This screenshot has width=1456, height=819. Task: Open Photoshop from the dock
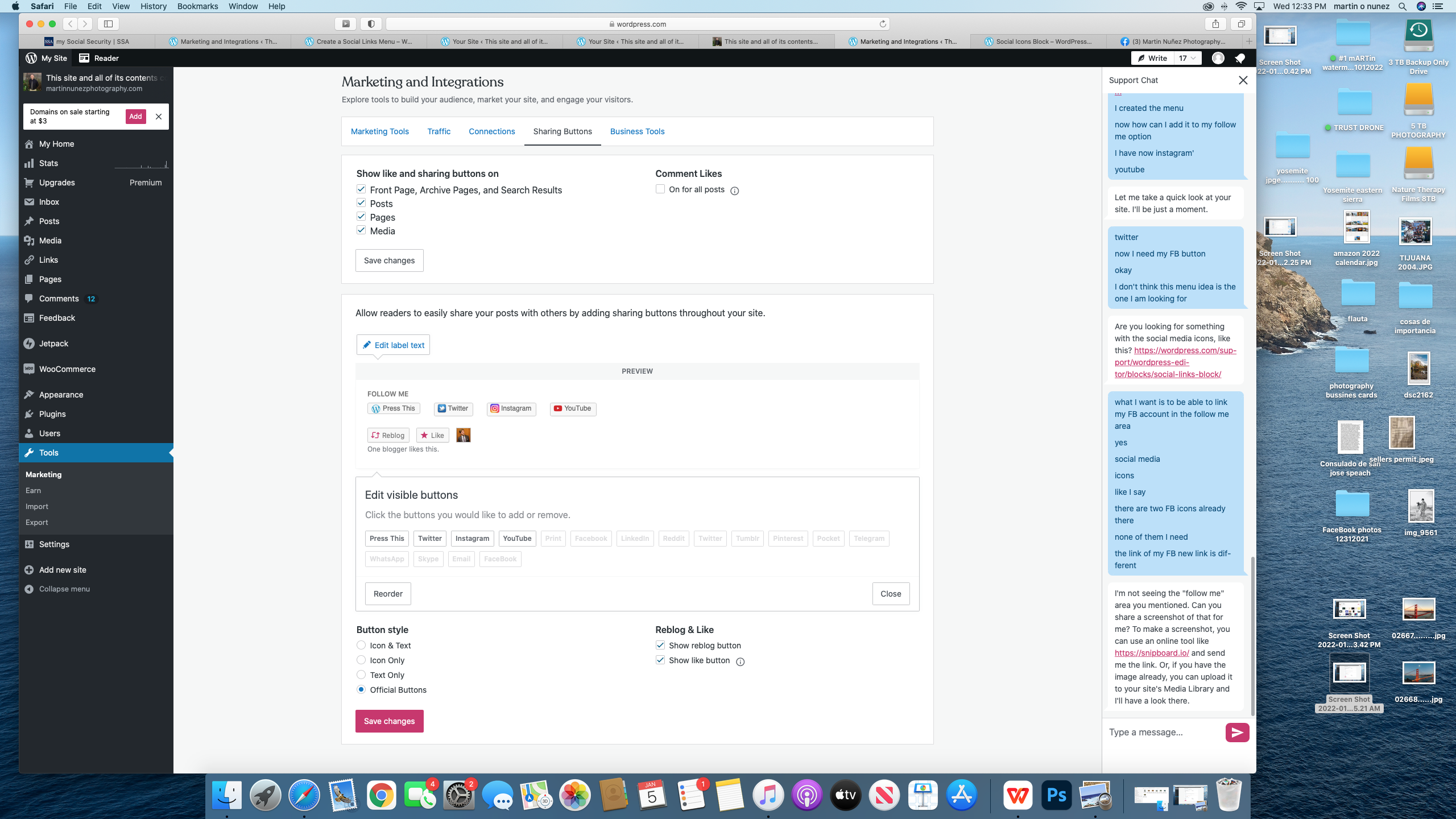(1057, 795)
